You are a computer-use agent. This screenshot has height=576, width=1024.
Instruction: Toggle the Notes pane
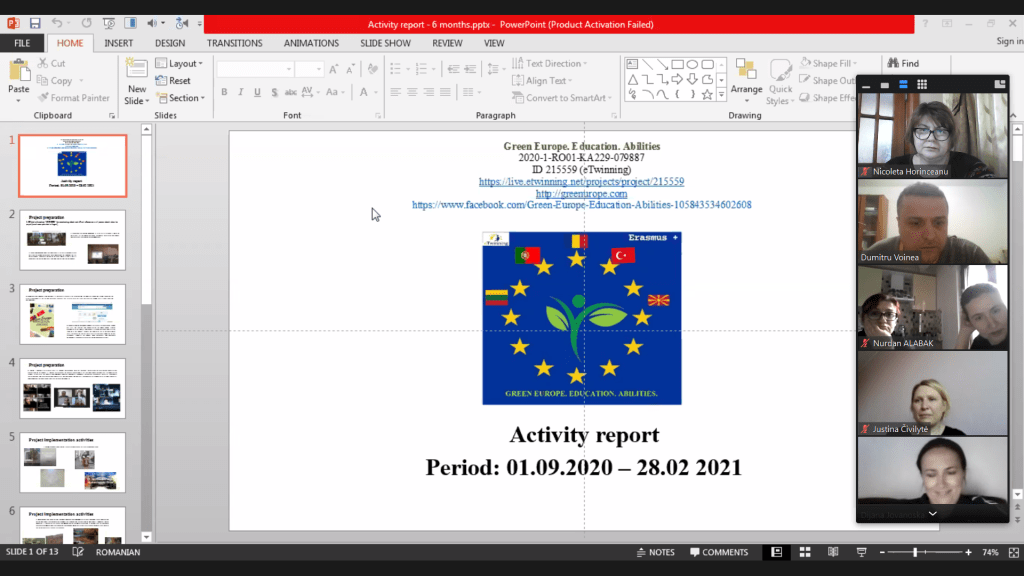(655, 552)
